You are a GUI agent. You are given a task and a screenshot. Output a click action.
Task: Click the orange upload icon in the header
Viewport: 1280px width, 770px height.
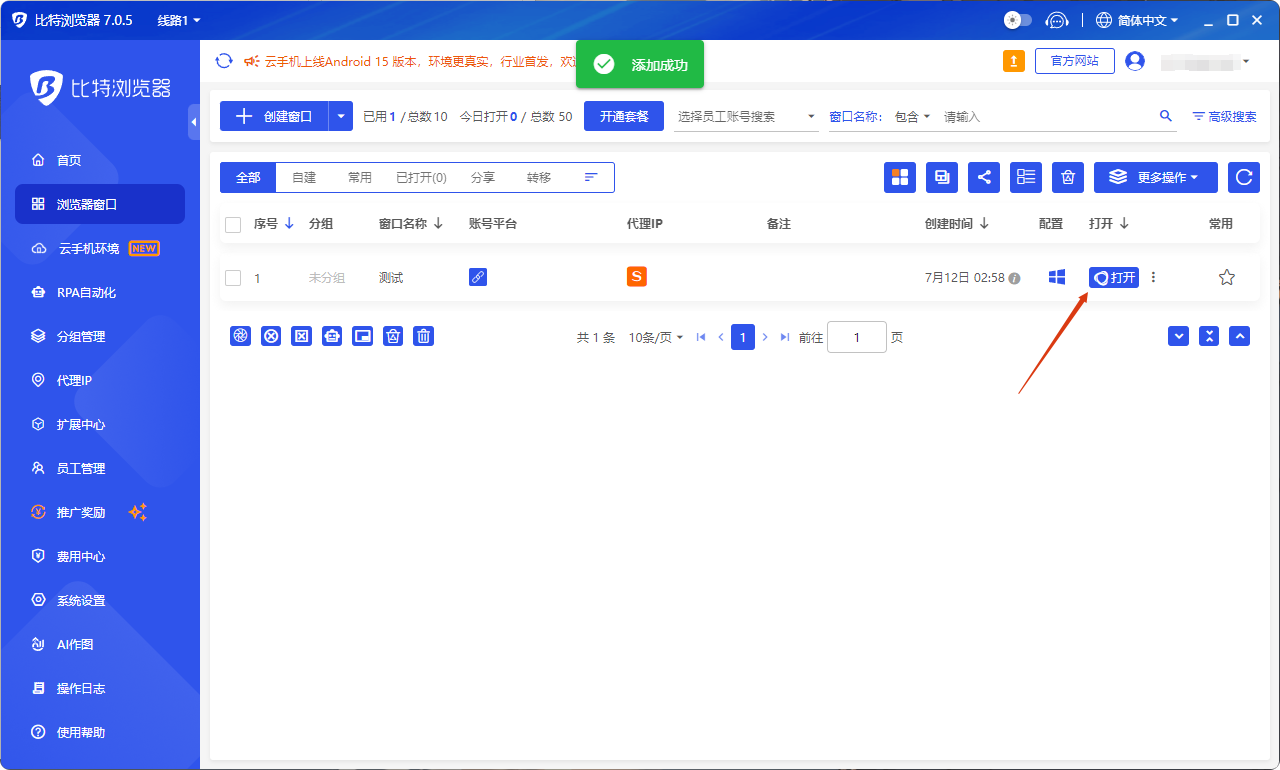tap(1014, 61)
